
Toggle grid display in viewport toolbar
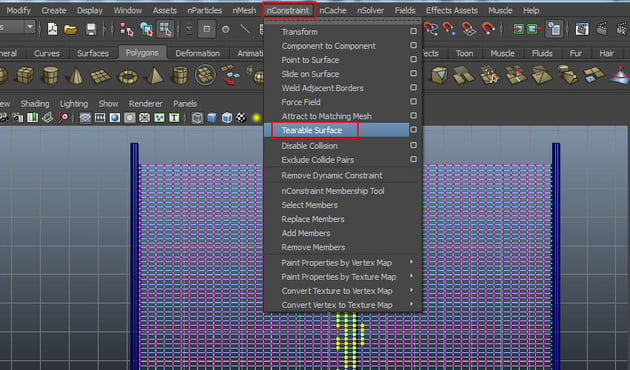click(85, 118)
